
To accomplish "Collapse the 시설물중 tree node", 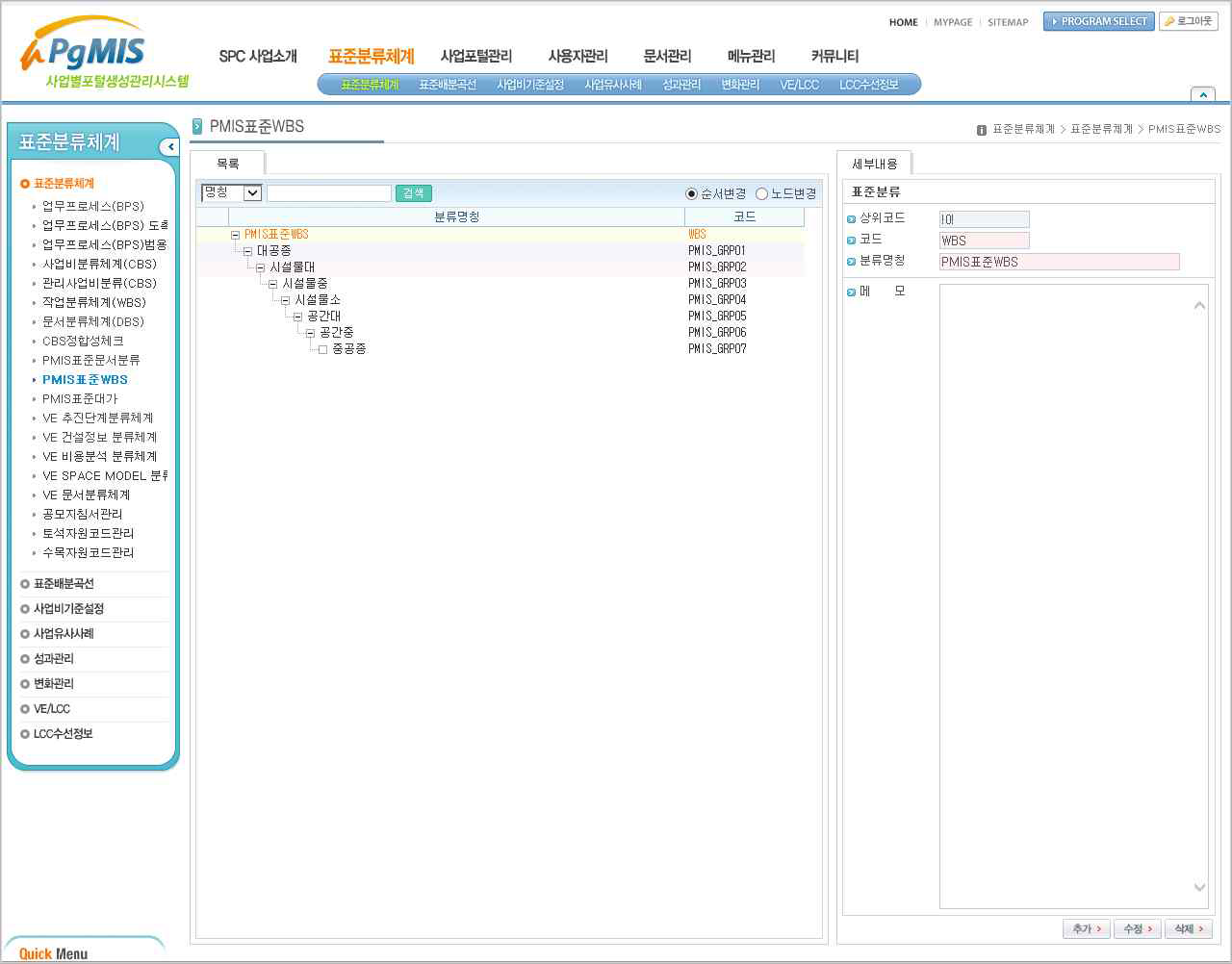I will point(272,284).
